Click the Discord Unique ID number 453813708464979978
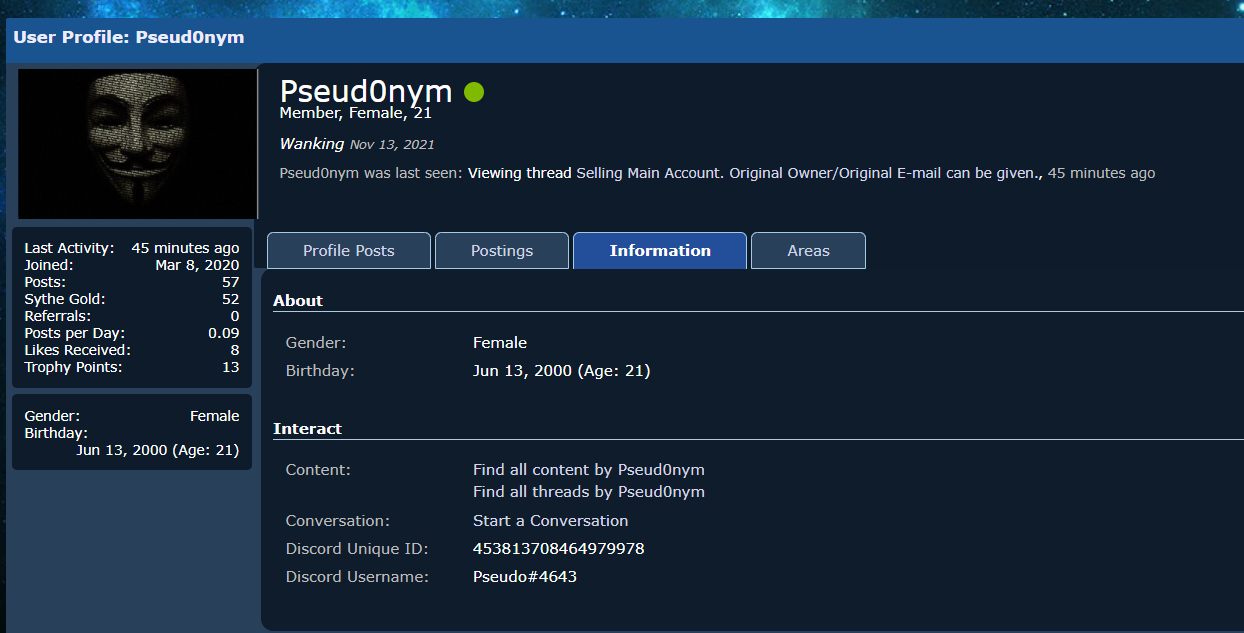The width and height of the screenshot is (1244, 633). pyautogui.click(x=559, y=549)
